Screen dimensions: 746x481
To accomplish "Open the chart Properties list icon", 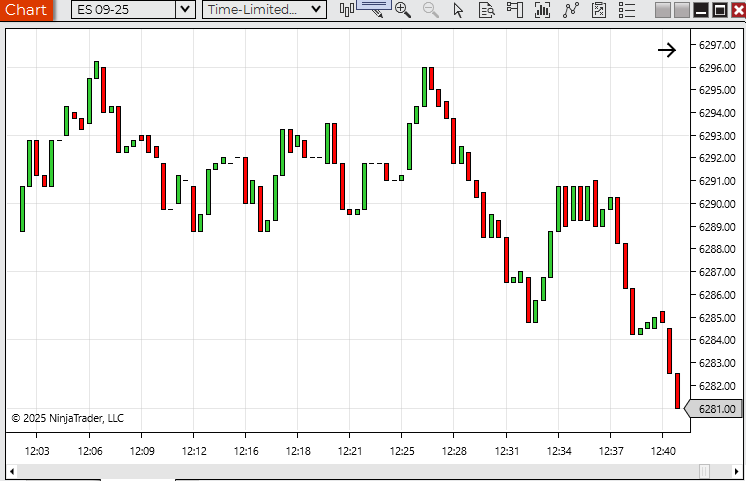I will pos(627,10).
